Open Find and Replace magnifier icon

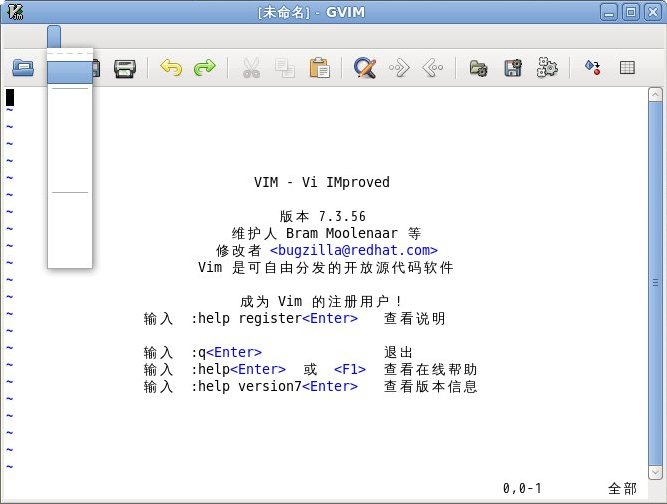tap(365, 68)
